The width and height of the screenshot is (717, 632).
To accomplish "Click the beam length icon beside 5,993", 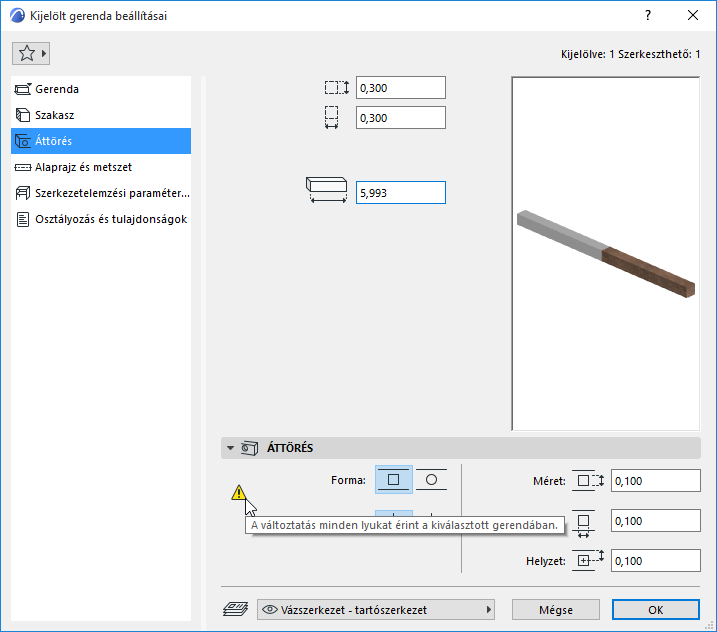I will pos(326,190).
